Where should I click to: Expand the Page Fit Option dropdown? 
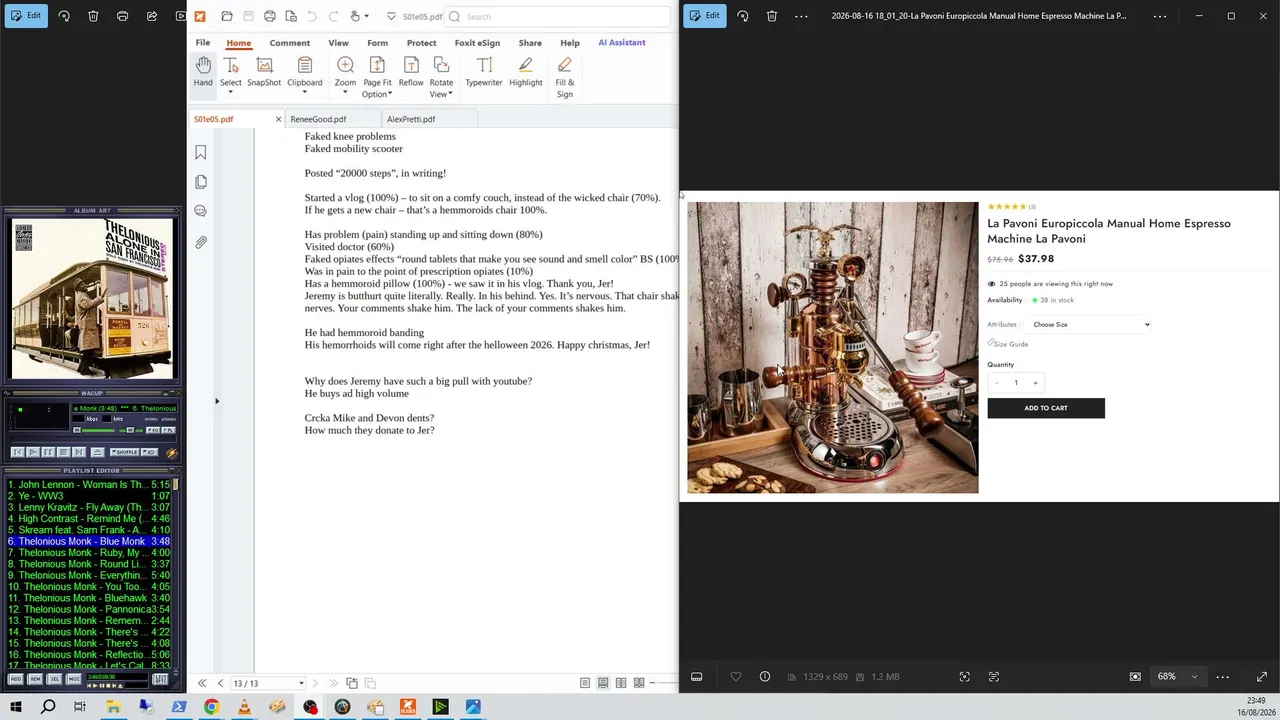coord(391,95)
